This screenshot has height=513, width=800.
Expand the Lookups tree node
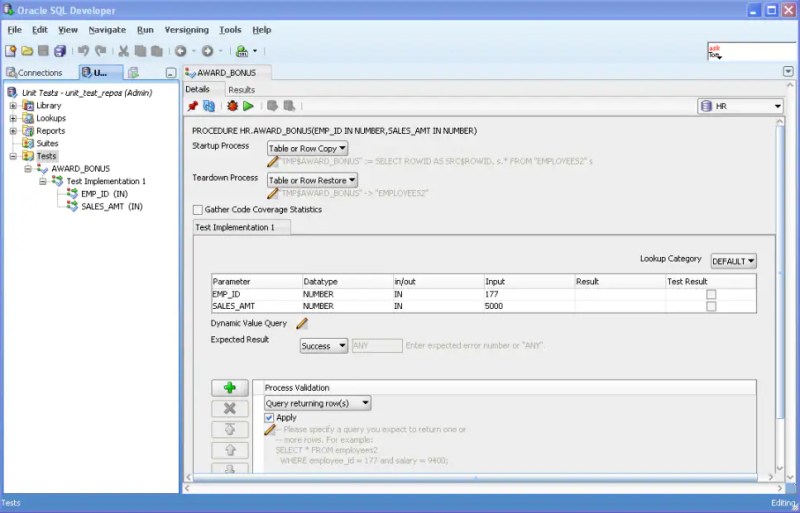click(13, 118)
